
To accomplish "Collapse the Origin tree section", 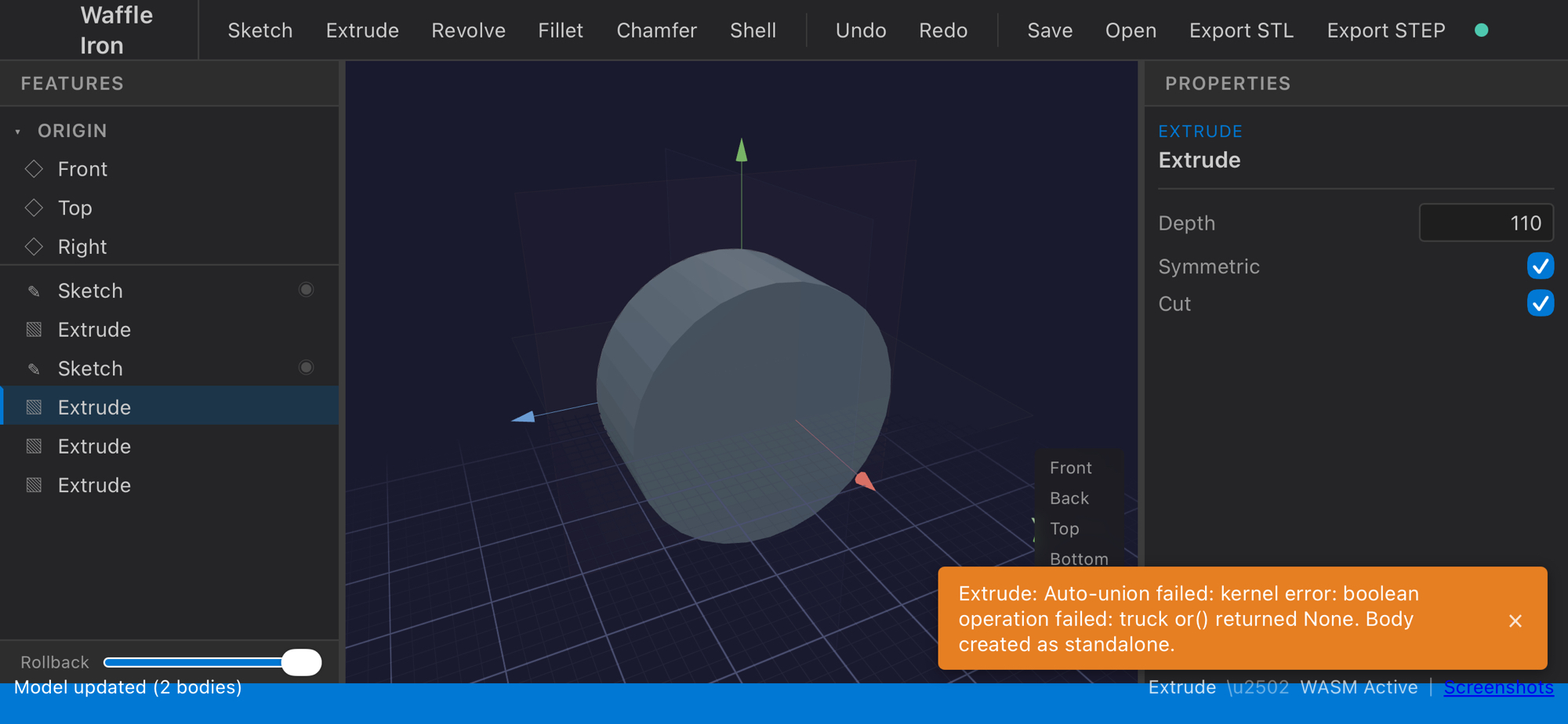I will click(18, 132).
